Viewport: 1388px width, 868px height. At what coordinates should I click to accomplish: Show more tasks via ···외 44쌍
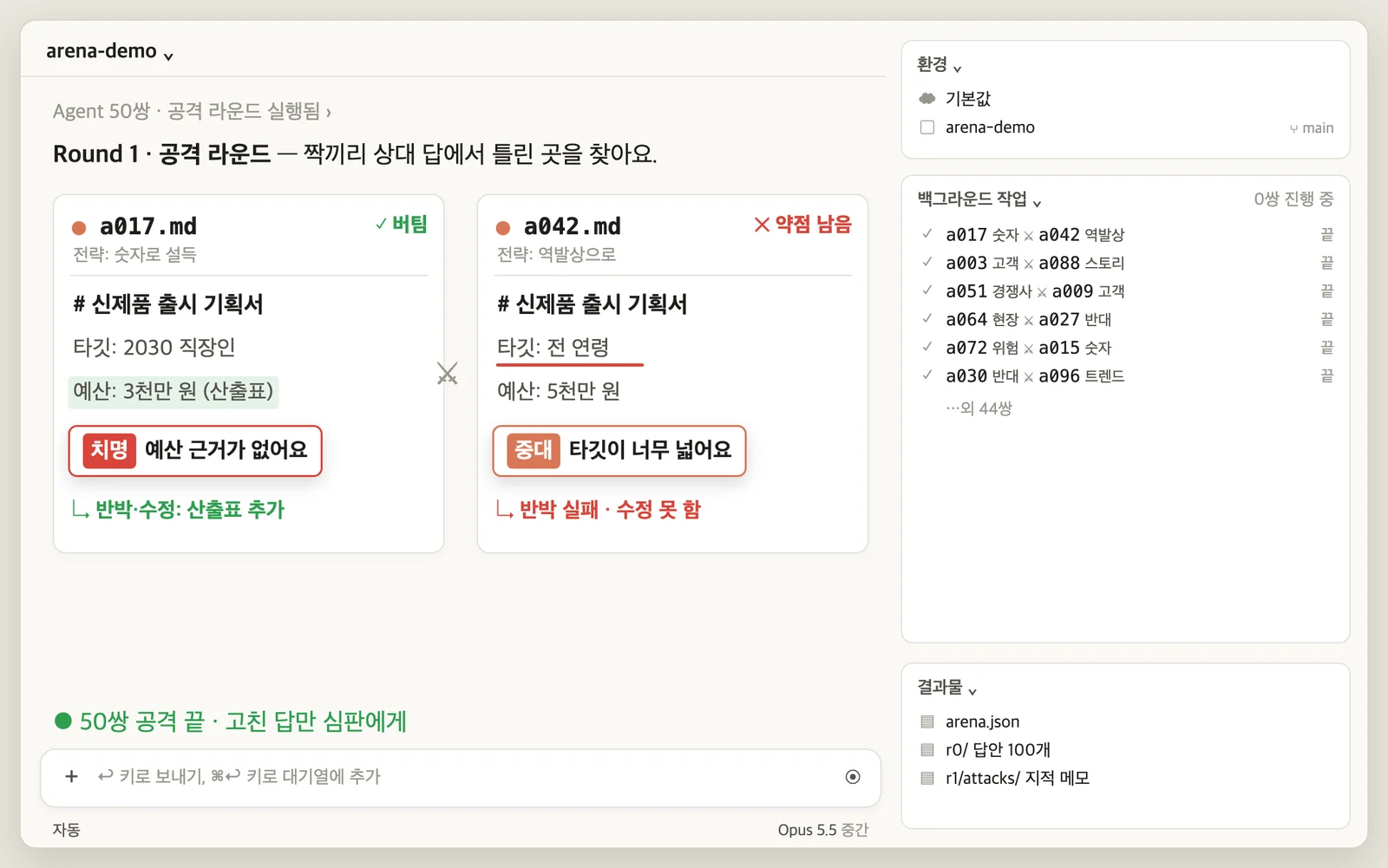[x=979, y=408]
